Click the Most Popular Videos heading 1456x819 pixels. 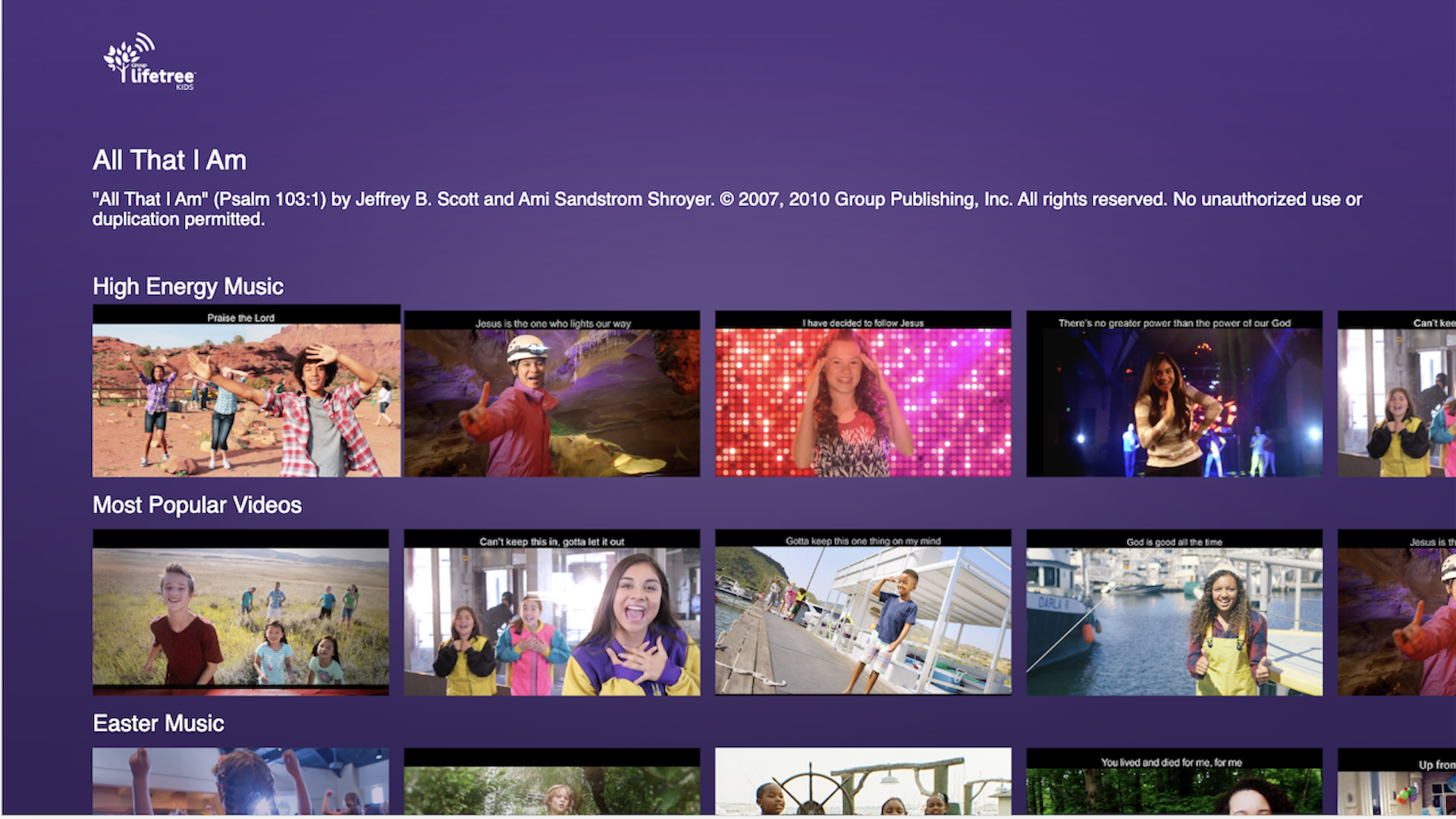pos(197,505)
